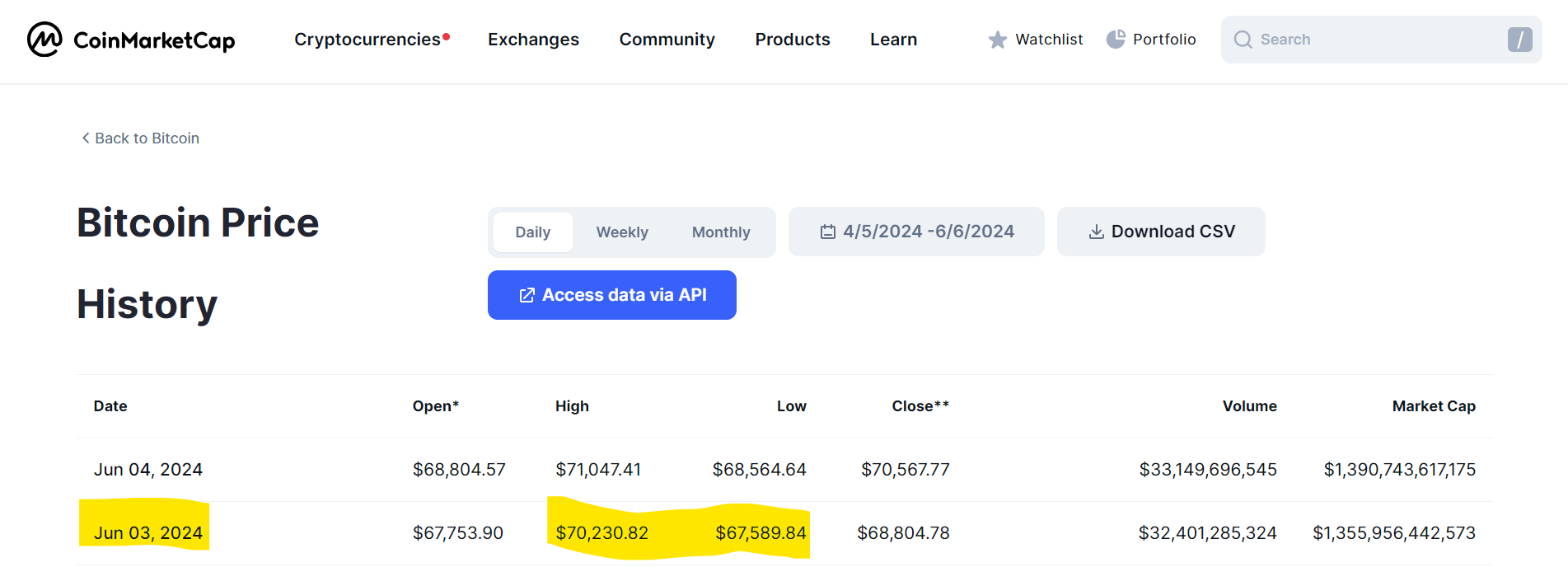Click the $1,390,743,617,175 market cap value
1568x567 pixels.
[1400, 470]
